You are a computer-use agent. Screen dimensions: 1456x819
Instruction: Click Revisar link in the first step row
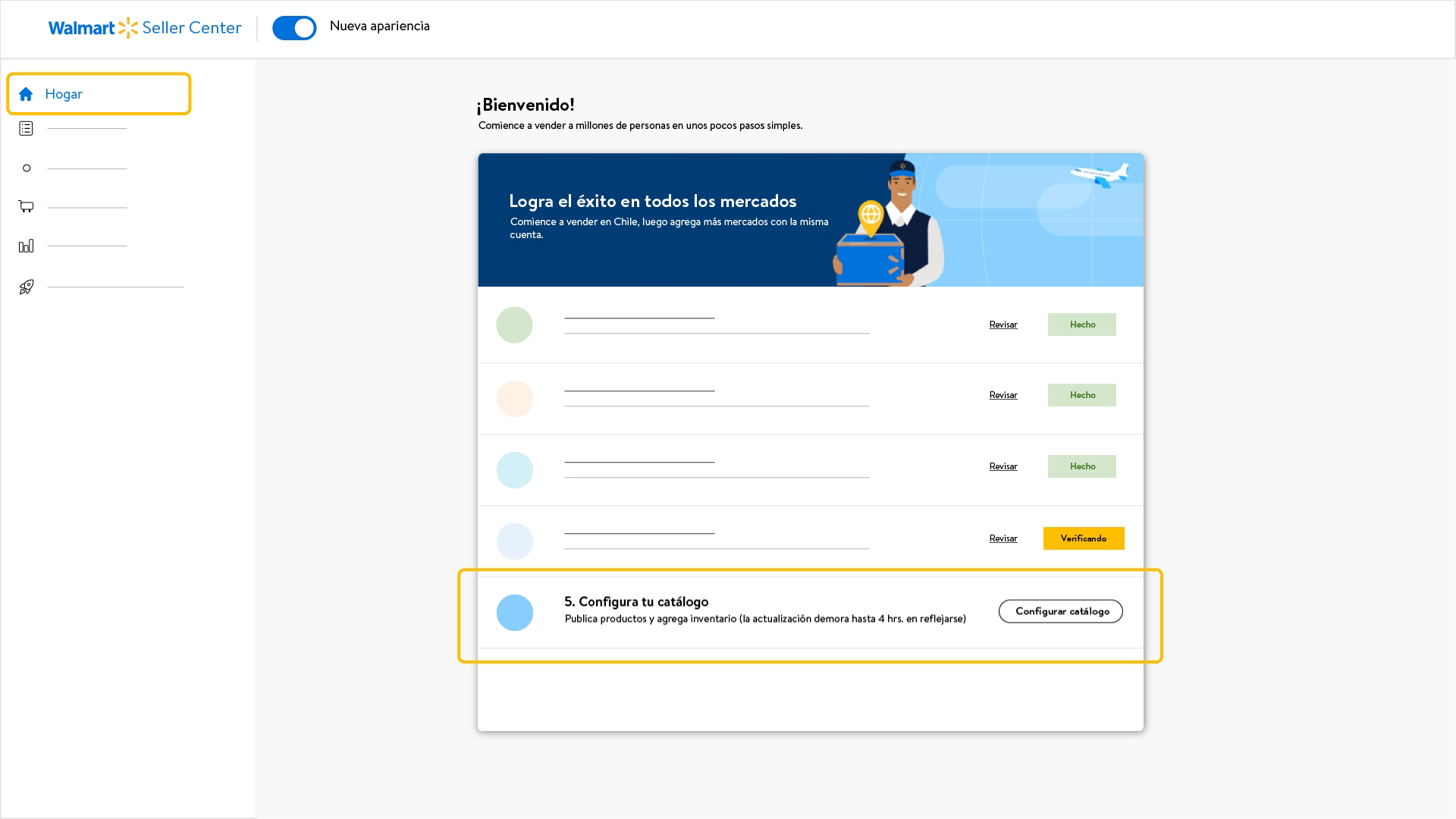1003,325
